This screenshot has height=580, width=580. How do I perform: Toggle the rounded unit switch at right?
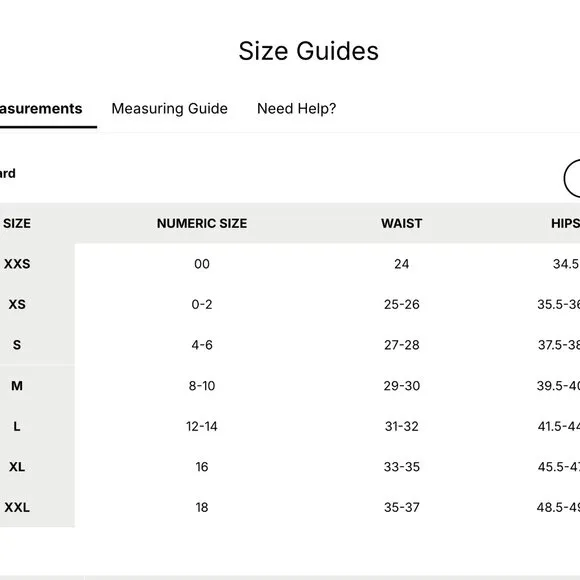pos(572,178)
